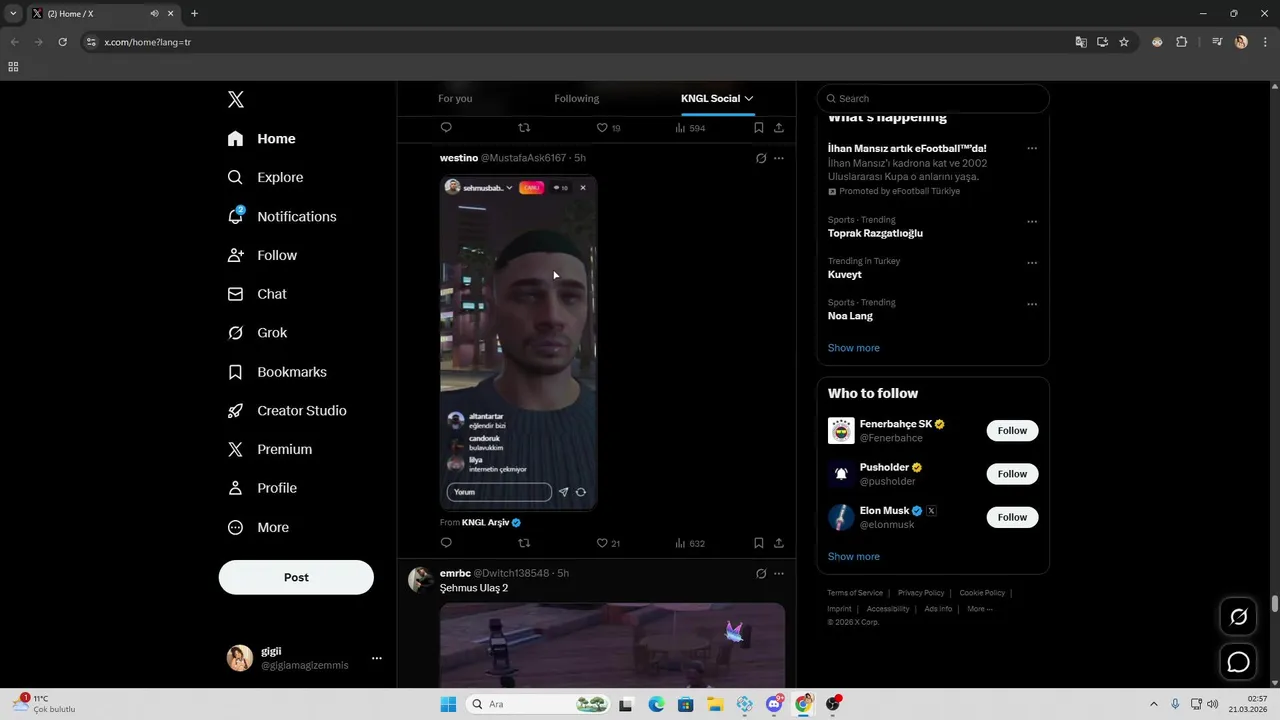Follow Elon Musk
This screenshot has width=1280, height=720.
(1012, 517)
